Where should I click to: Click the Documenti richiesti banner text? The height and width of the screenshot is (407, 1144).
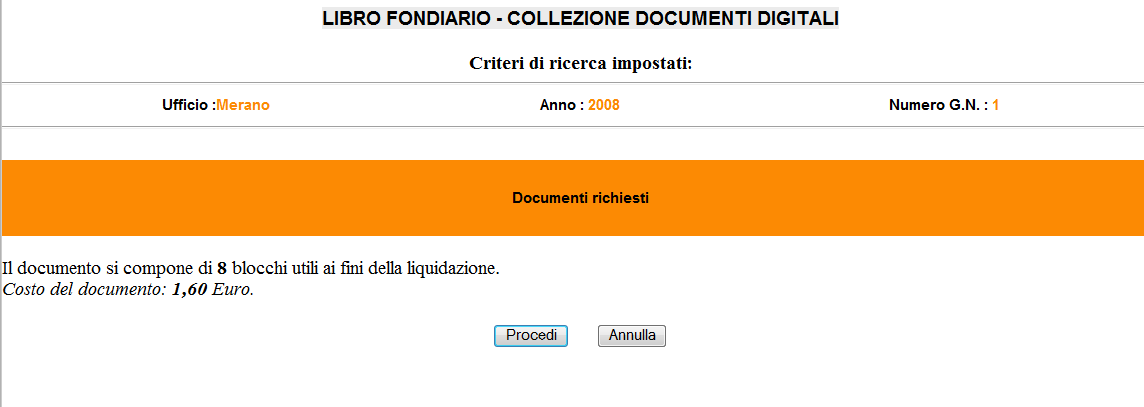click(581, 198)
